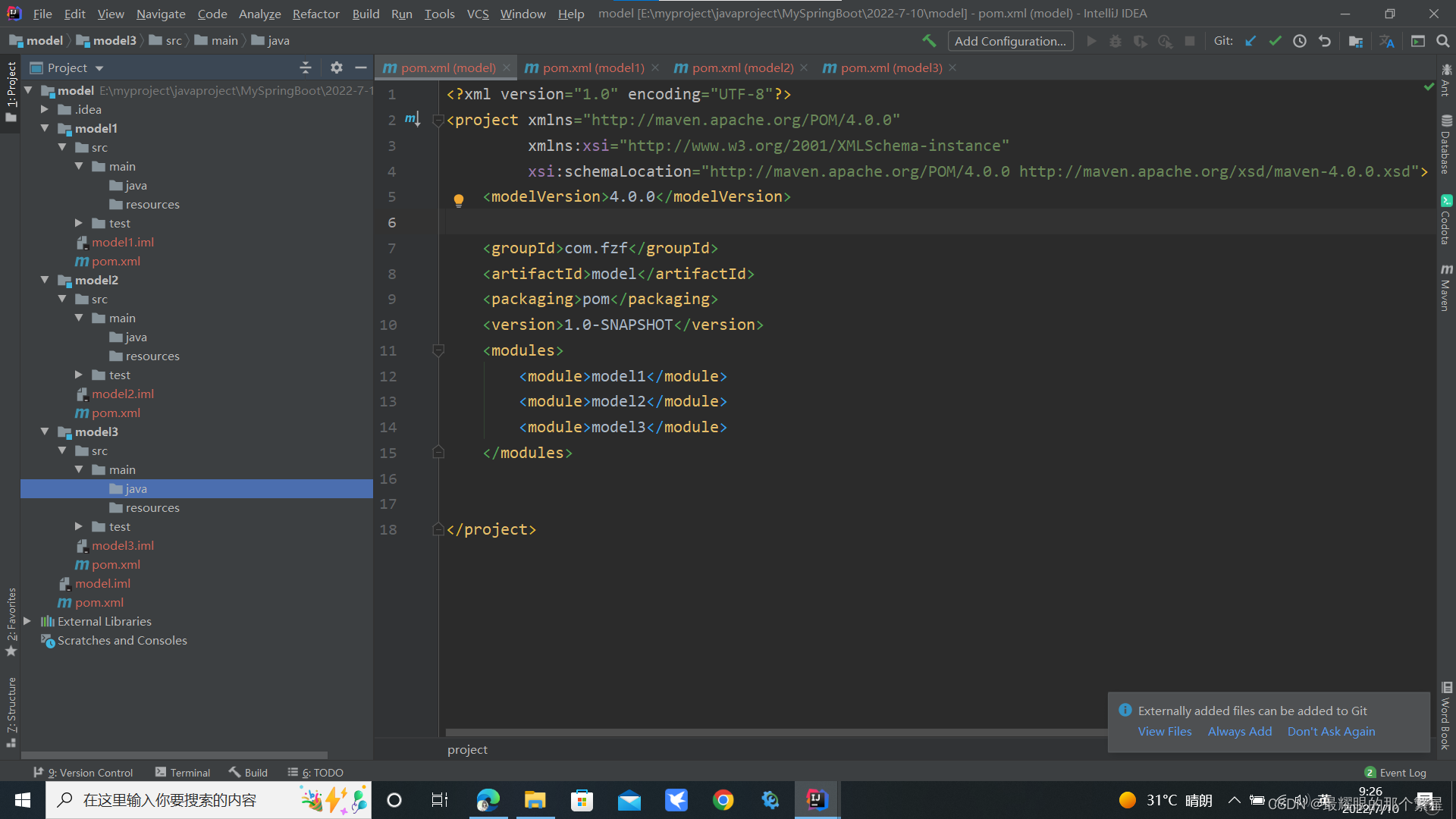Open the Refactor menu

coord(315,14)
